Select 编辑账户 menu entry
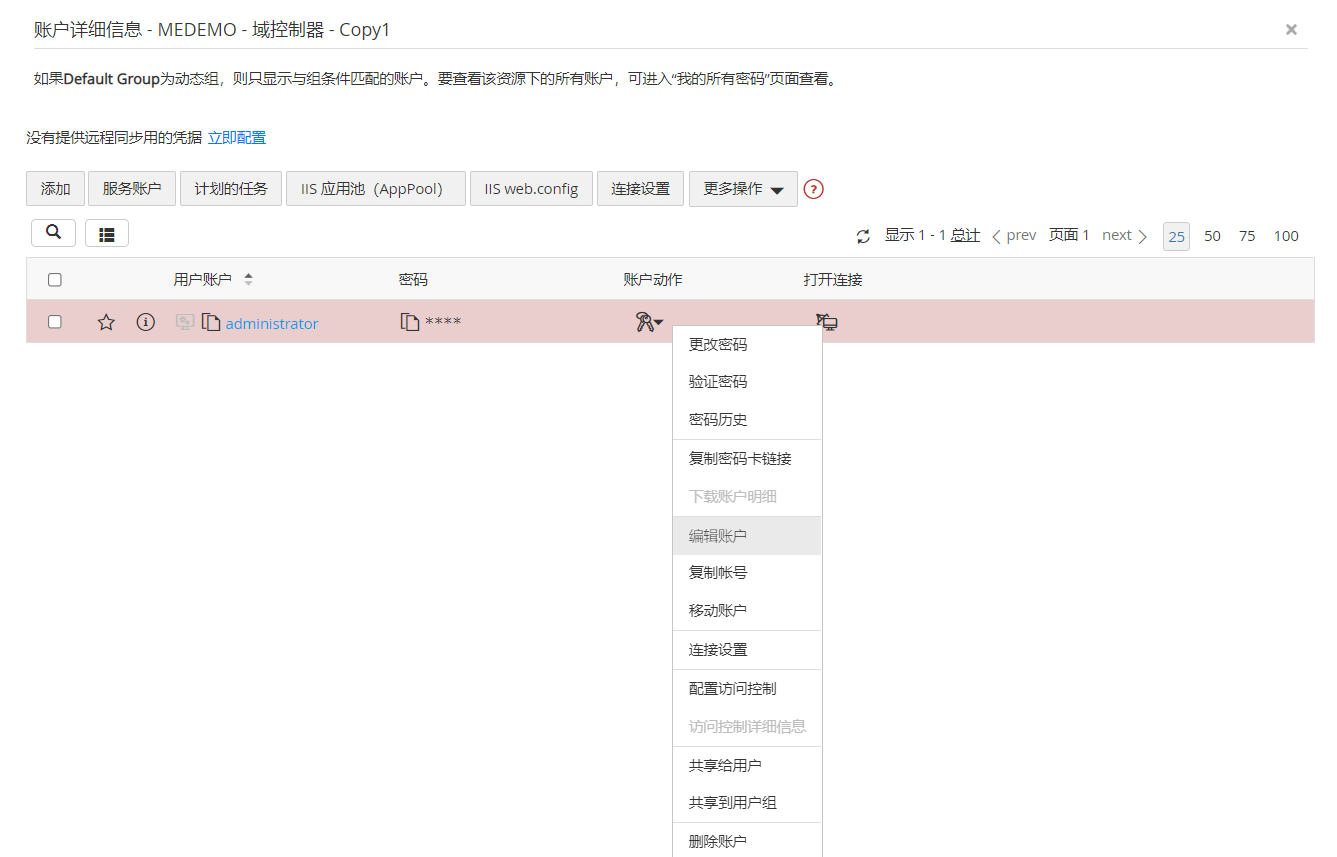 [747, 536]
